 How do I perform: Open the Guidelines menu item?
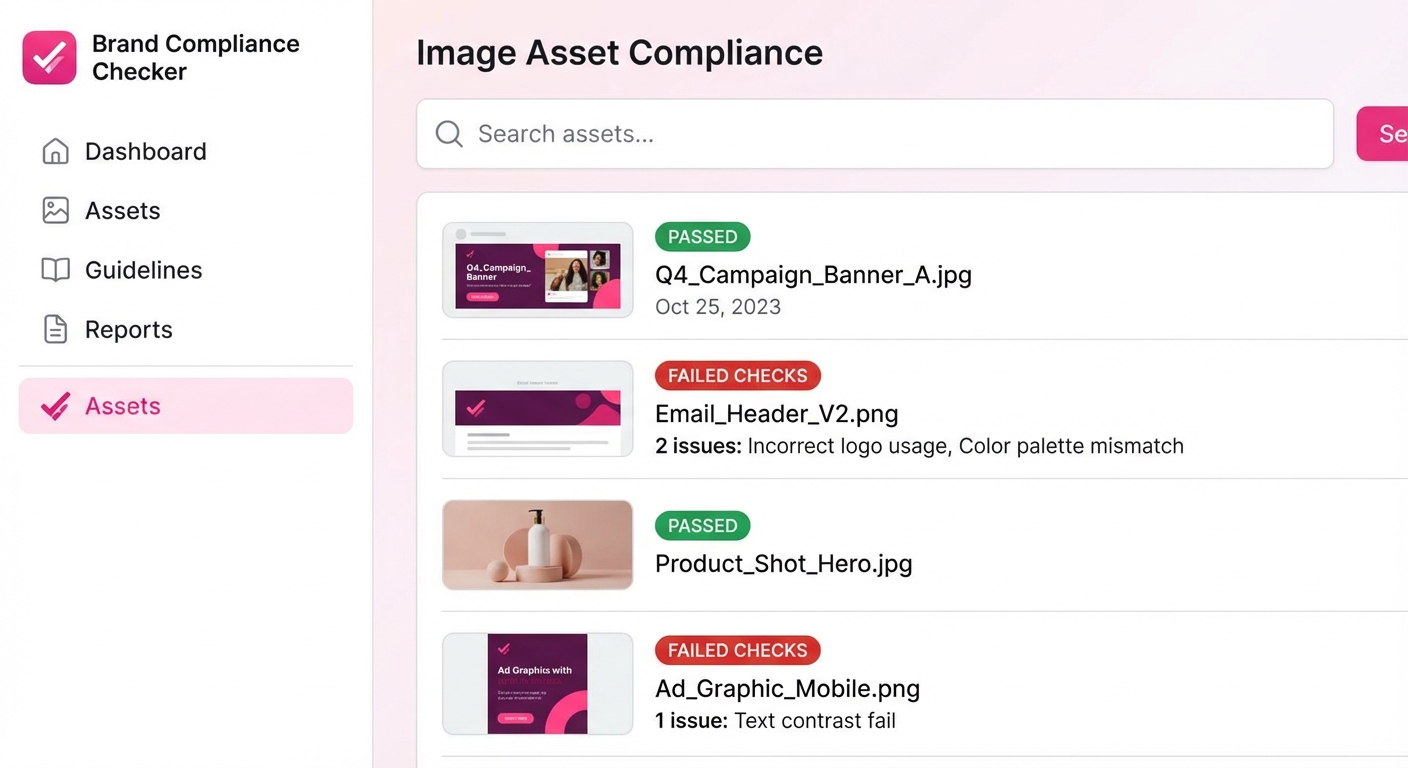[x=143, y=270]
